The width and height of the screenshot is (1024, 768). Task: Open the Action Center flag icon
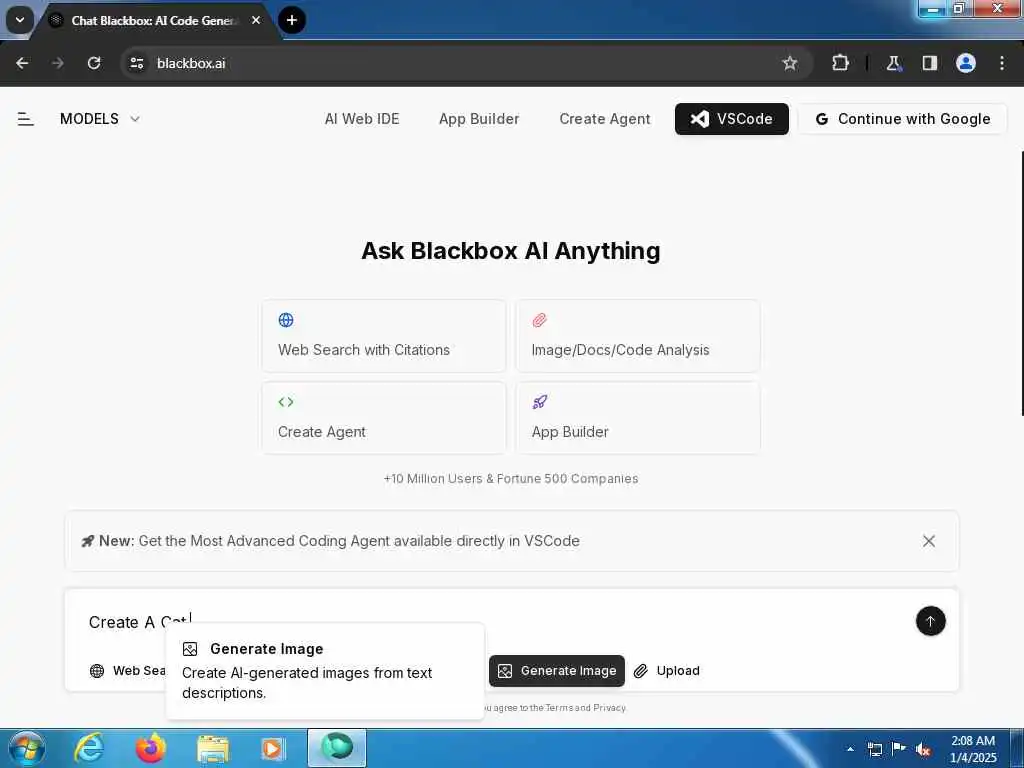[899, 749]
